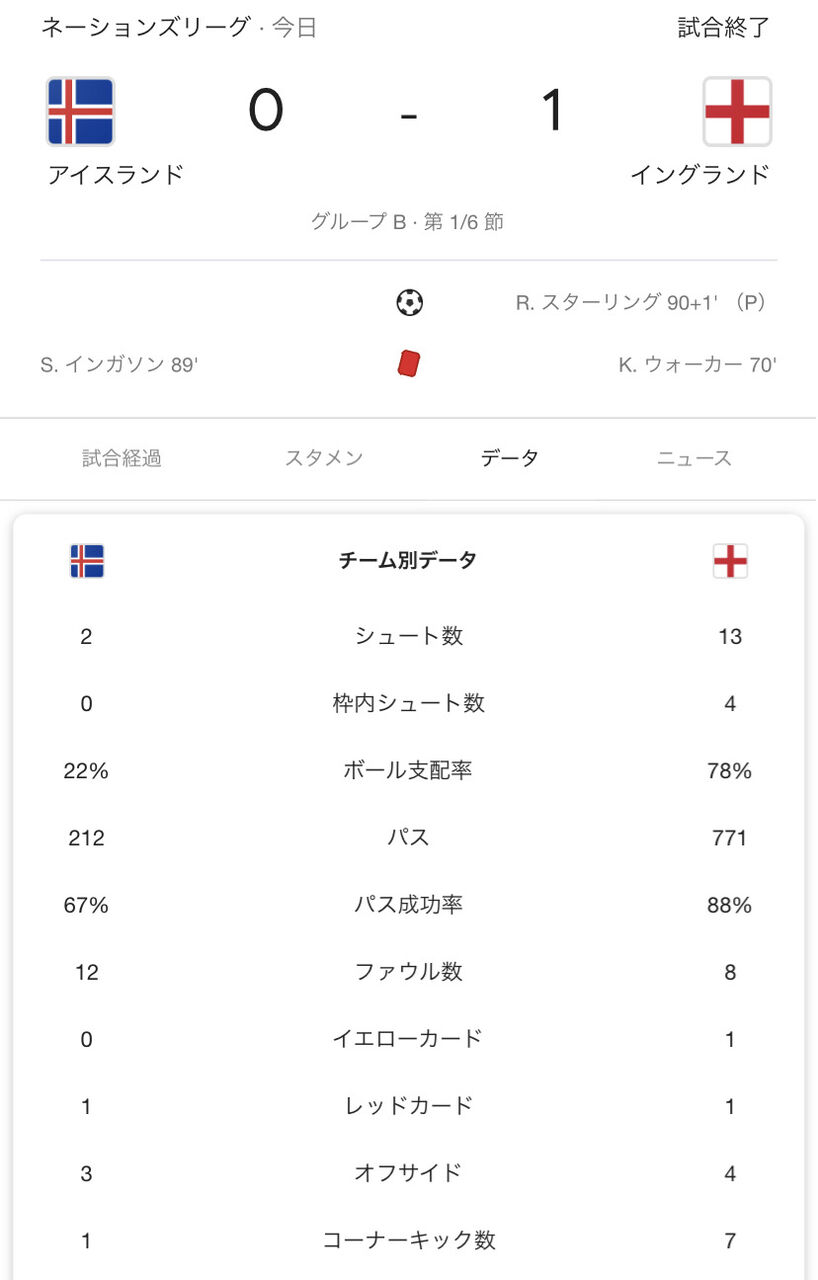
Task: Open the 試合経過 tab
Action: [x=122, y=459]
